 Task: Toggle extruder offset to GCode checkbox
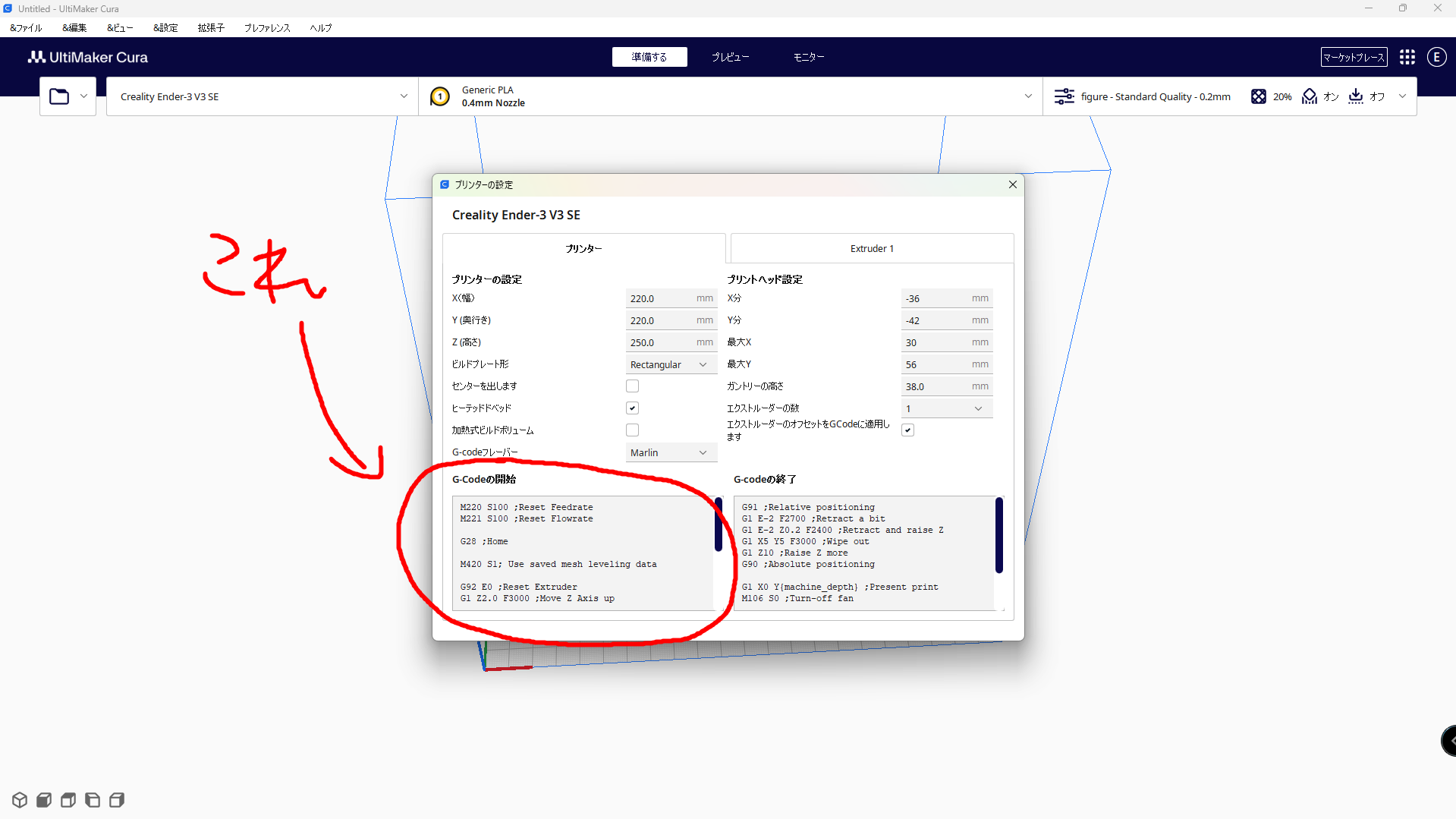(907, 430)
